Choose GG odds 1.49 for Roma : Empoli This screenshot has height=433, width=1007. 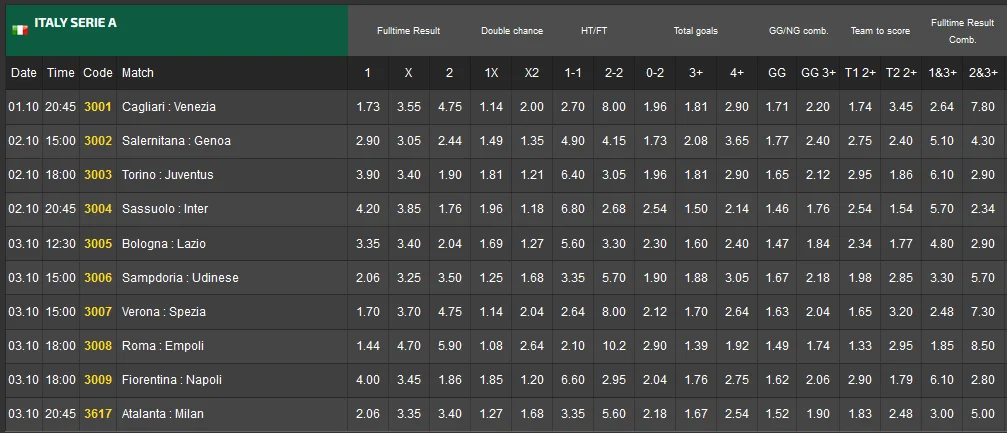pyautogui.click(x=777, y=346)
